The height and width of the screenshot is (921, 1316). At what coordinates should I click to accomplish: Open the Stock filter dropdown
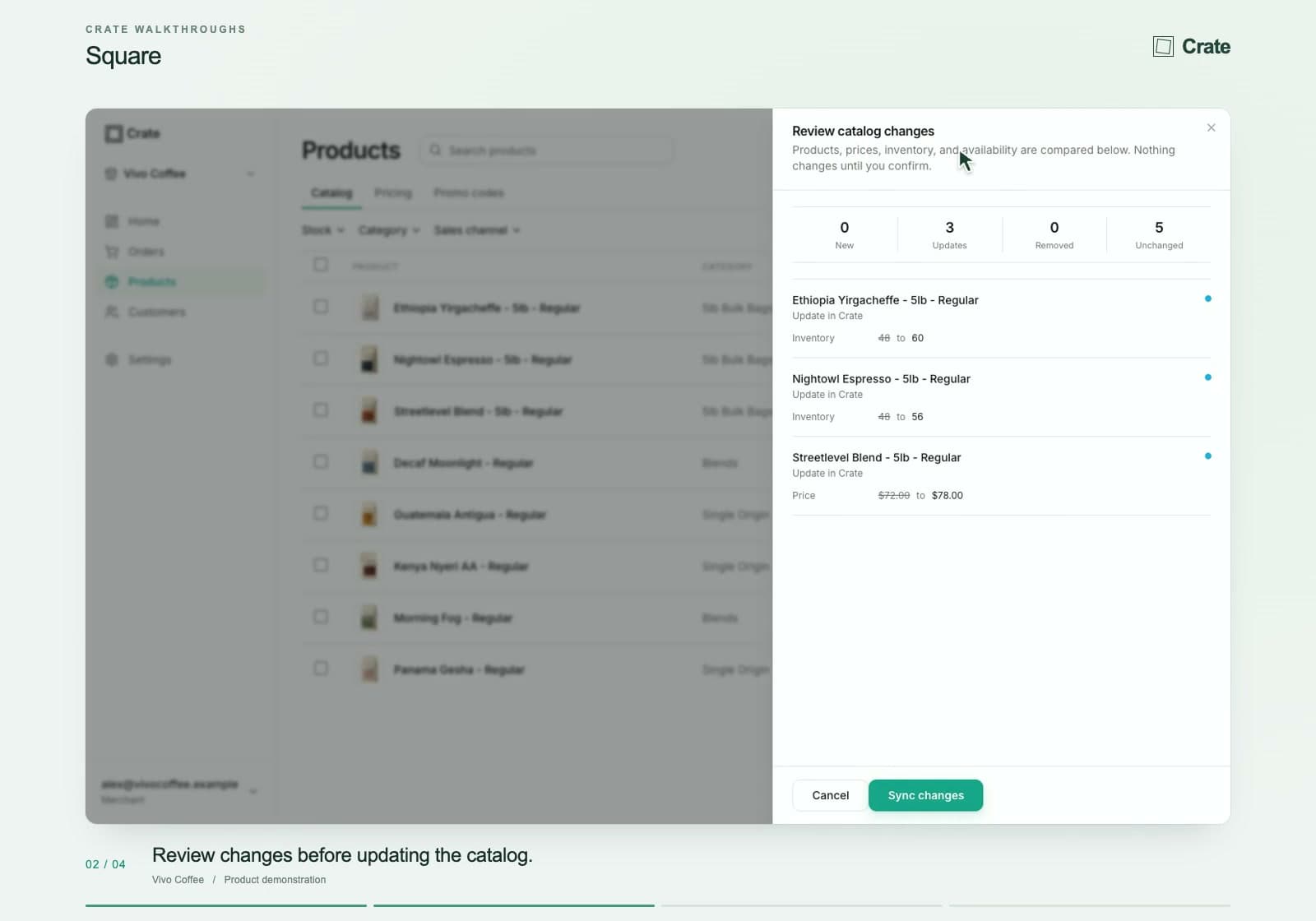coord(323,230)
